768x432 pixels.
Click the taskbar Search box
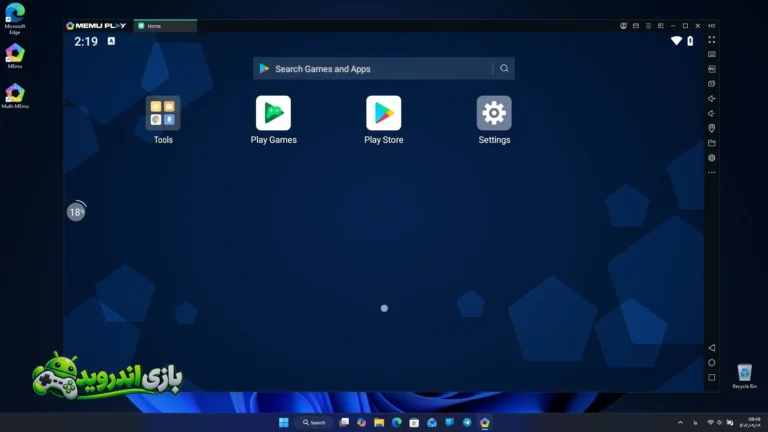pyautogui.click(x=314, y=422)
